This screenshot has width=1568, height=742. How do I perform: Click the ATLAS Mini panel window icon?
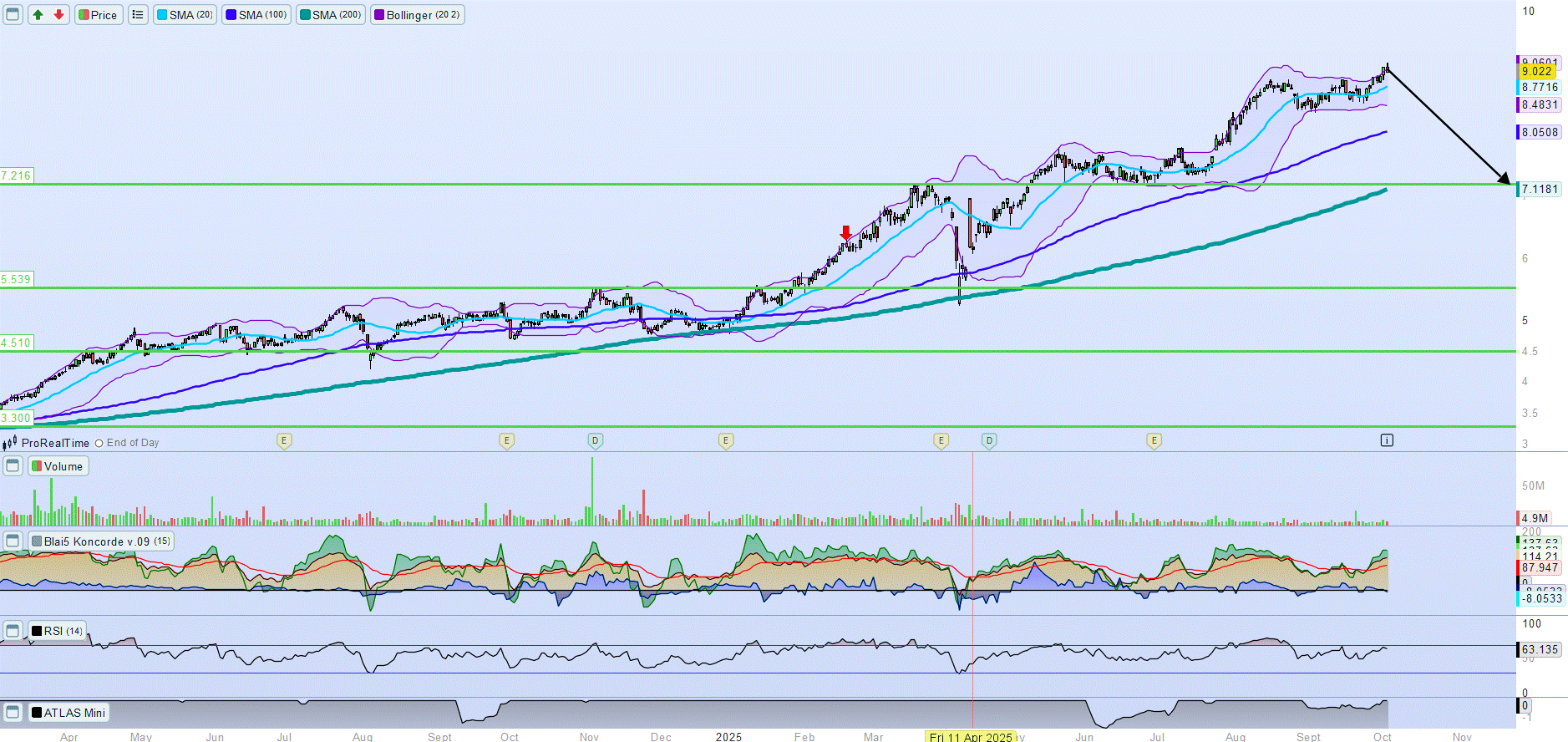tap(13, 713)
